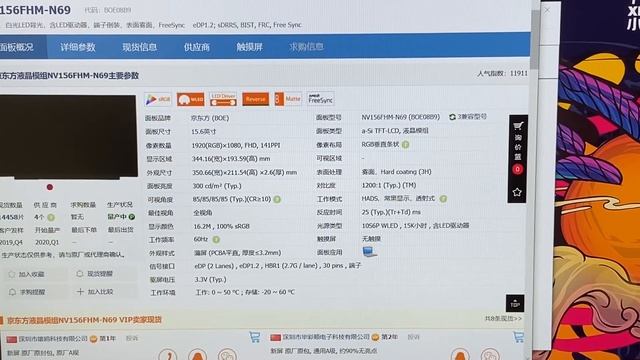Click the green help icon next to RGB垂直条状

[x=405, y=144]
